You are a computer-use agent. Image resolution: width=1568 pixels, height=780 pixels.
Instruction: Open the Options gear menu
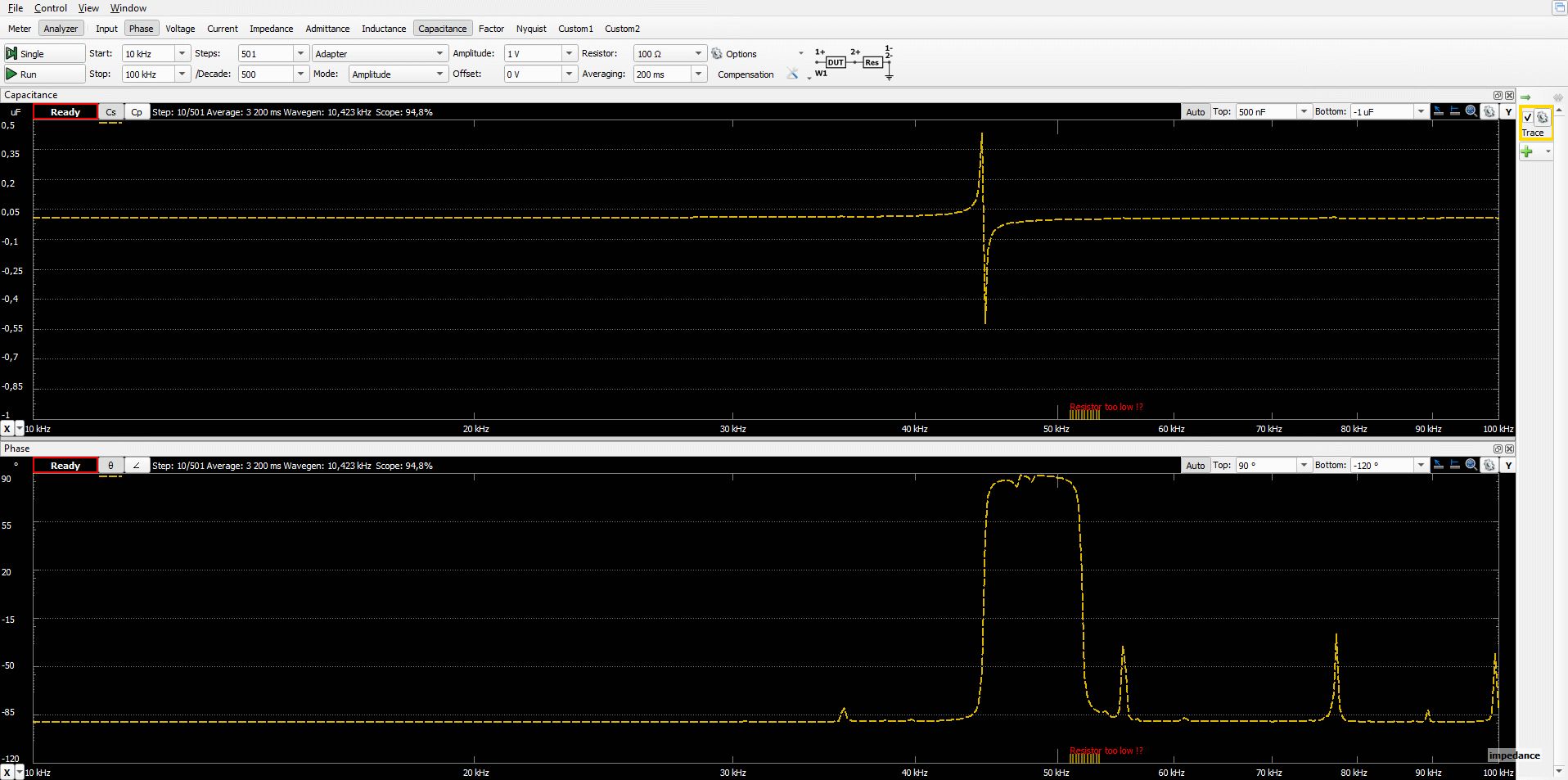(734, 53)
